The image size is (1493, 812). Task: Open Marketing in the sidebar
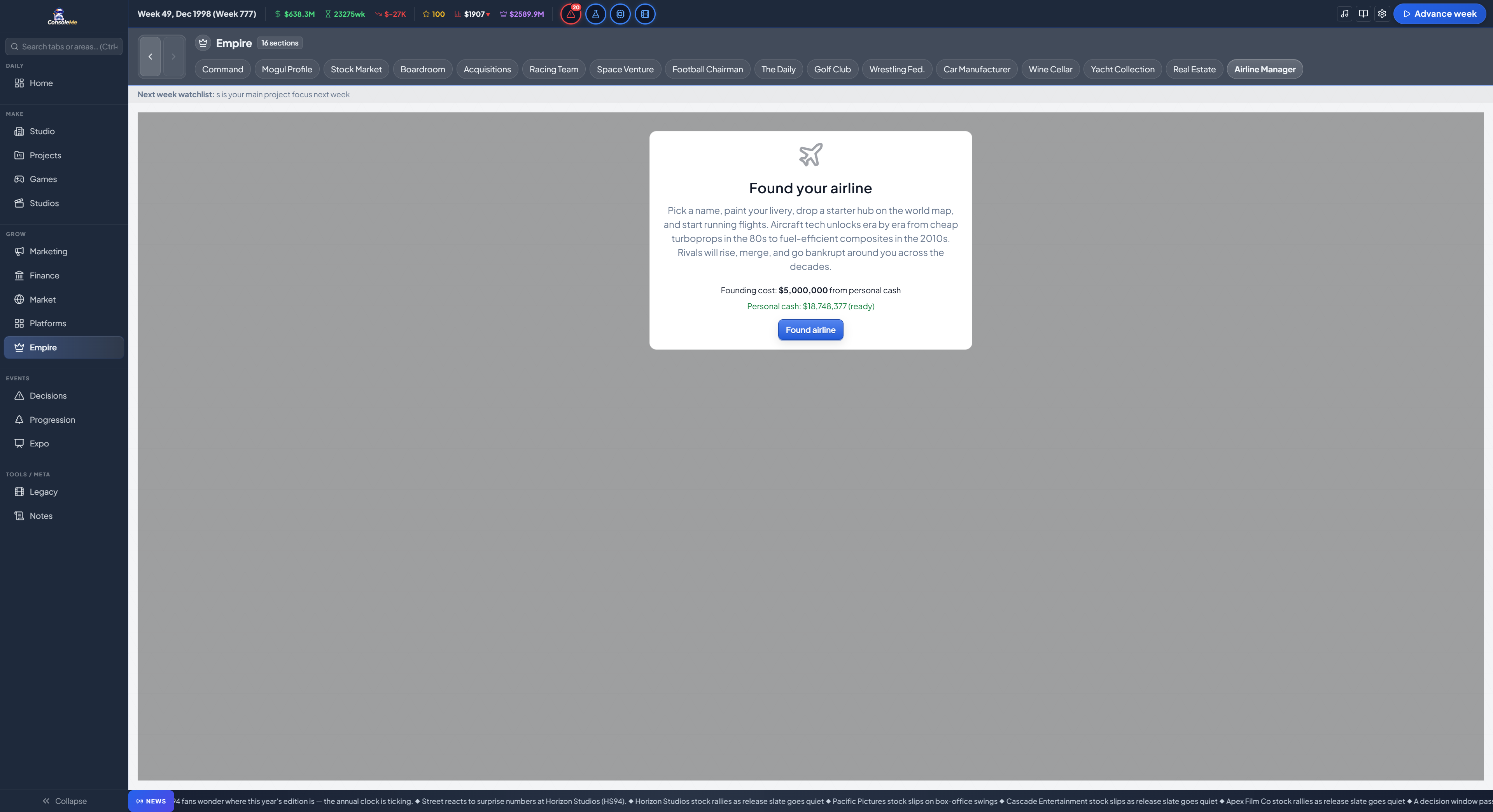pos(64,252)
